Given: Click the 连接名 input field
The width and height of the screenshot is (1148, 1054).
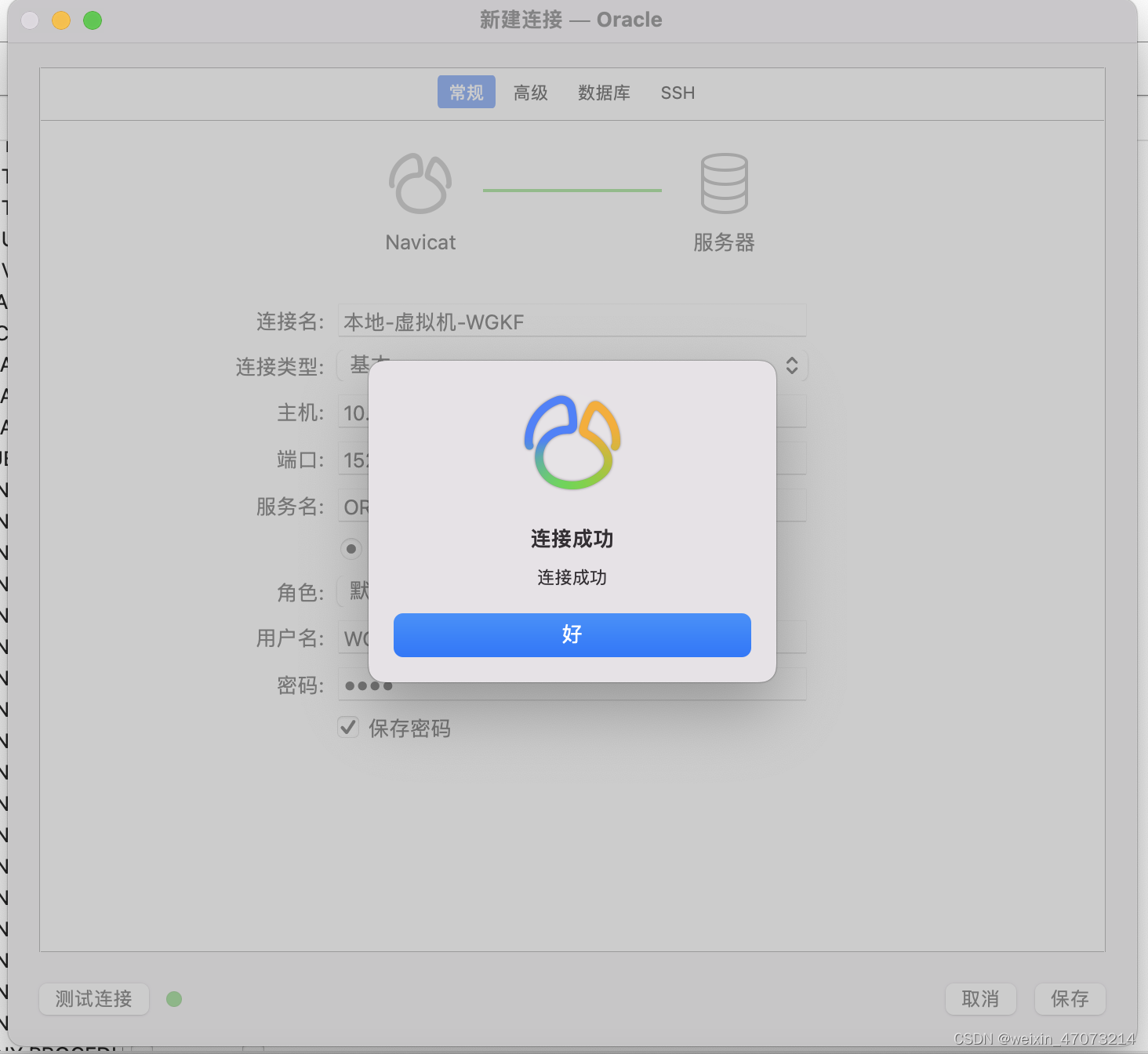Looking at the screenshot, I should tap(572, 321).
